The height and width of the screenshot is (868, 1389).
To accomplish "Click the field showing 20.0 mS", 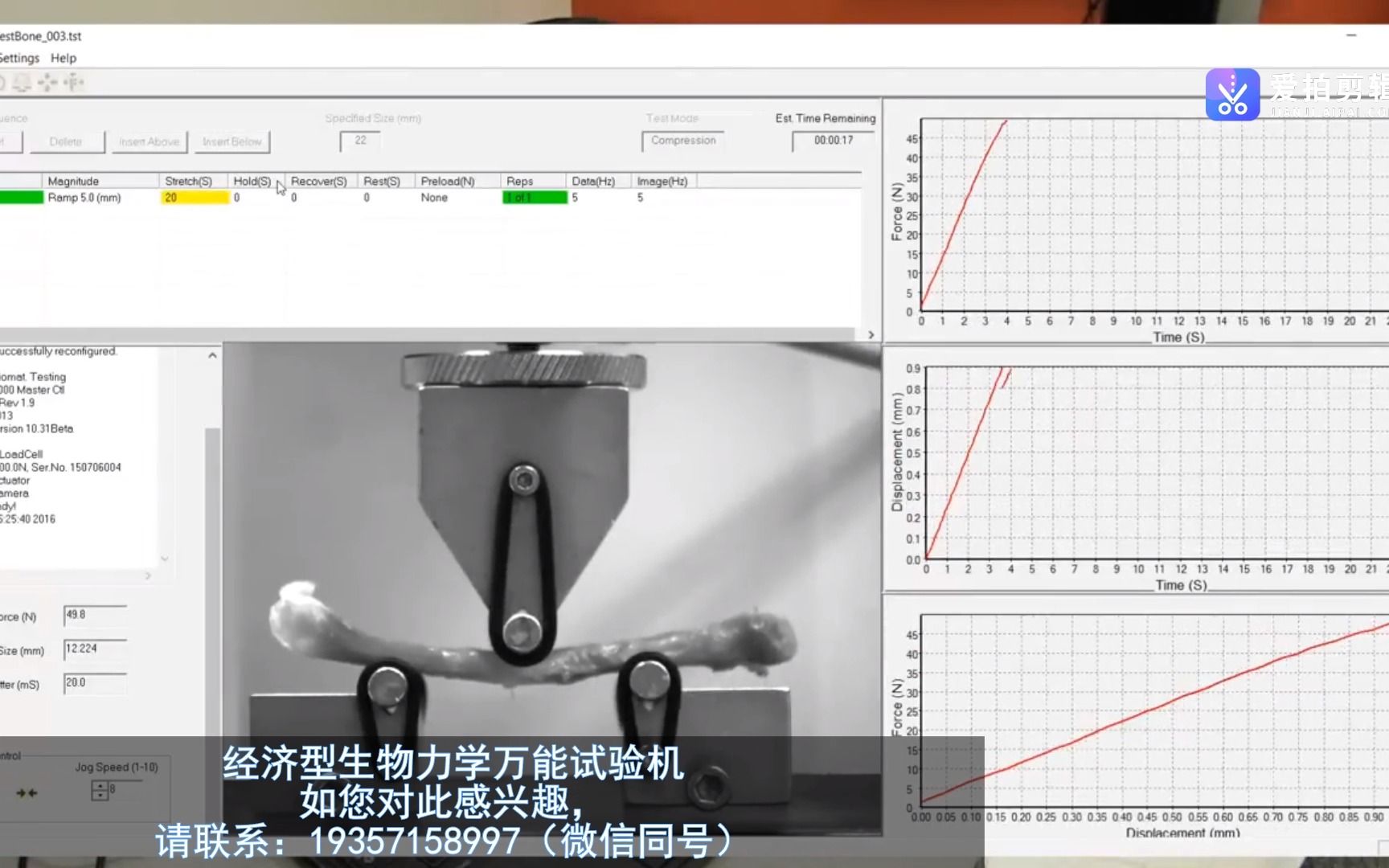I will (95, 683).
